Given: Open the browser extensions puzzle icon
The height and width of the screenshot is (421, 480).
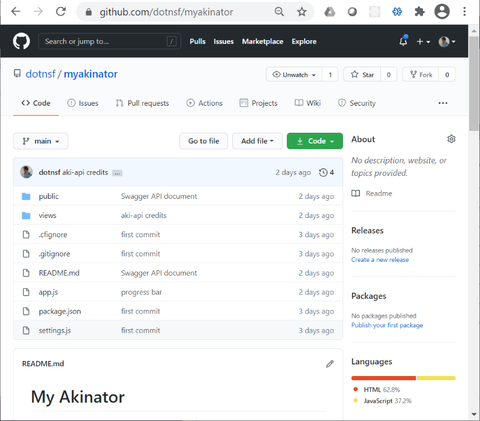Looking at the screenshot, I should (419, 12).
